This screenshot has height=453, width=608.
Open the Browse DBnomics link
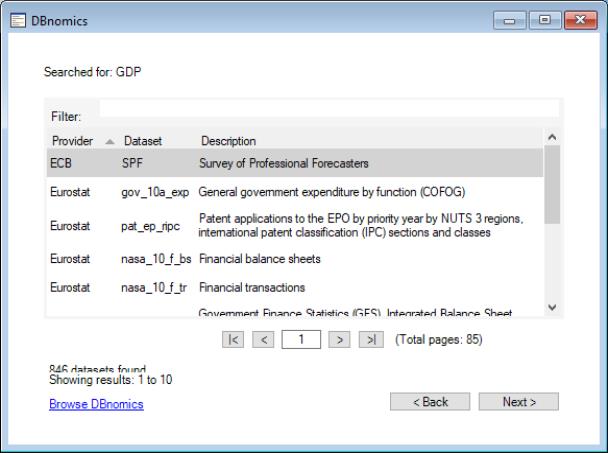point(96,404)
